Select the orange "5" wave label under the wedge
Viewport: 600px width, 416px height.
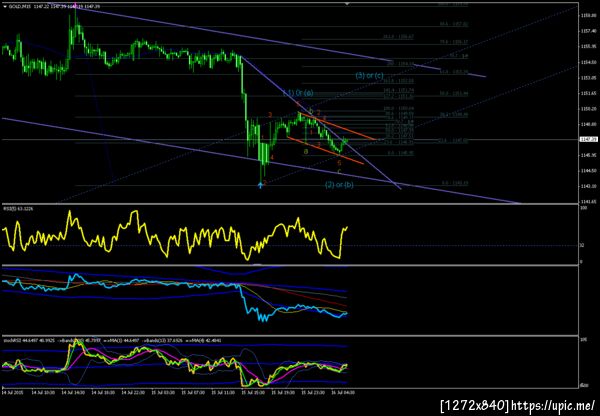[x=339, y=163]
